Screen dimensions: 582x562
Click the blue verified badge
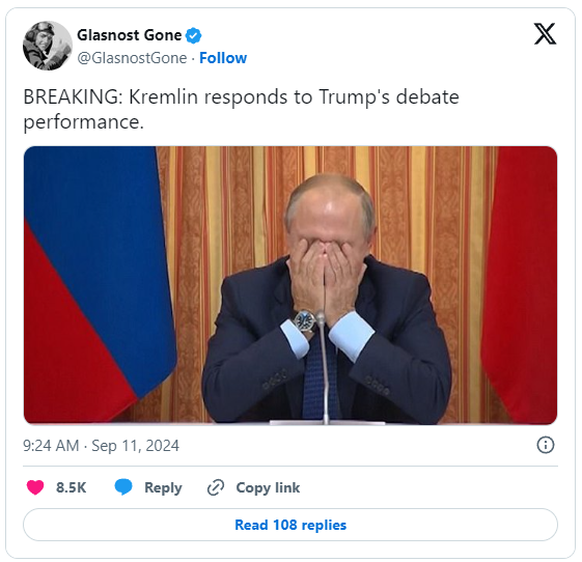pos(193,36)
